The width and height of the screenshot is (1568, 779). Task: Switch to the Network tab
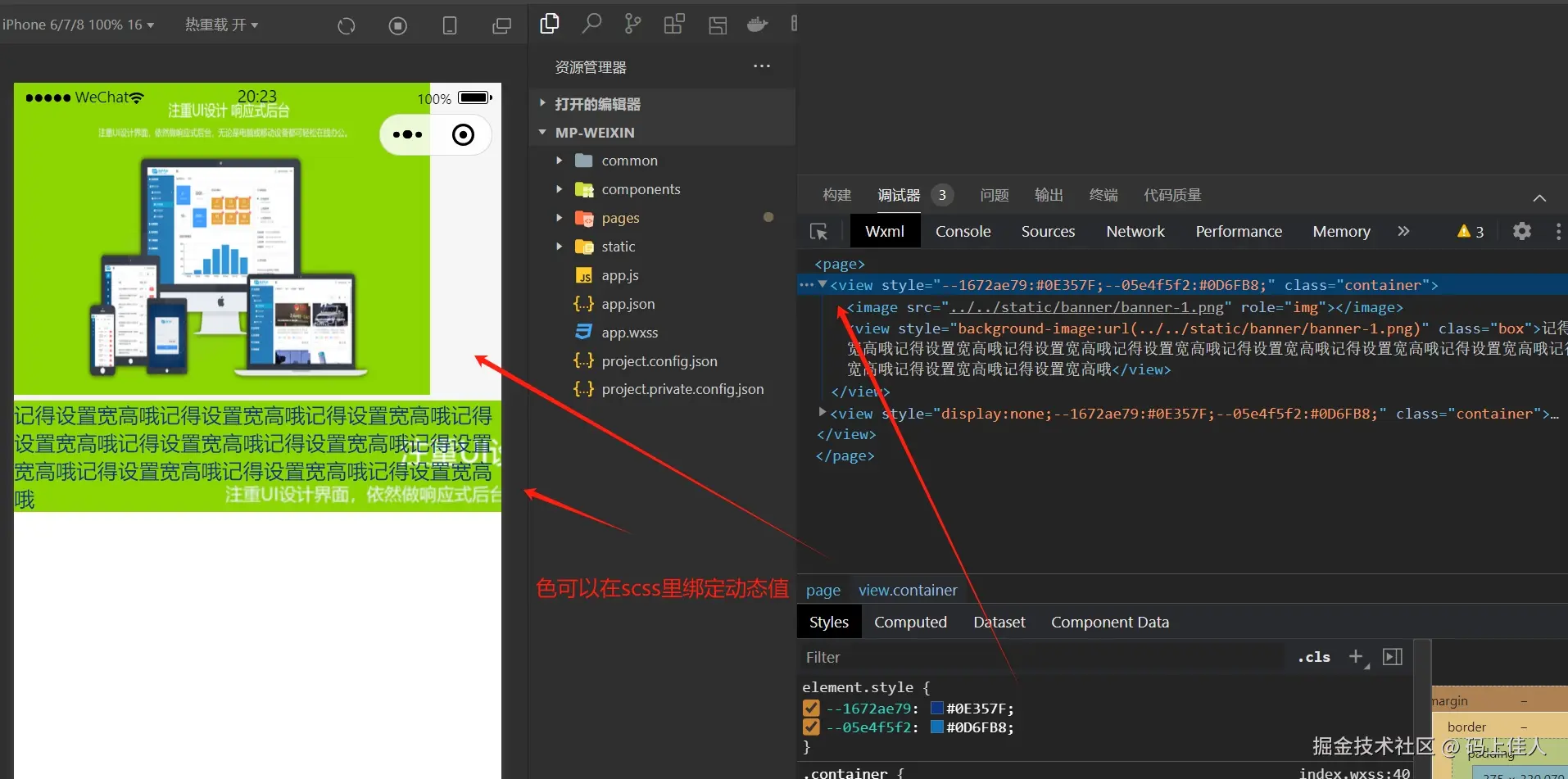coord(1135,232)
